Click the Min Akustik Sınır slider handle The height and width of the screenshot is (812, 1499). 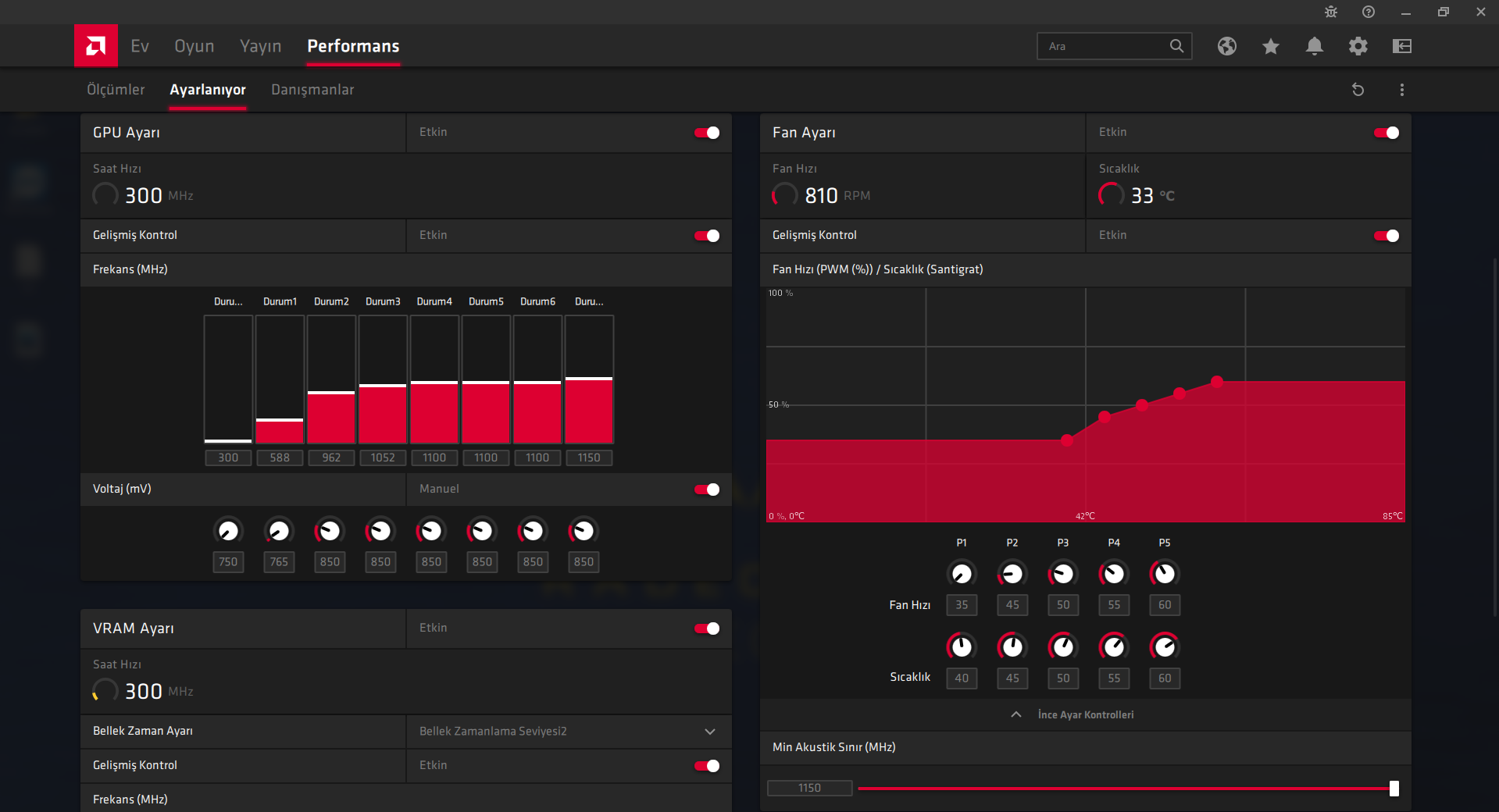click(x=1394, y=789)
